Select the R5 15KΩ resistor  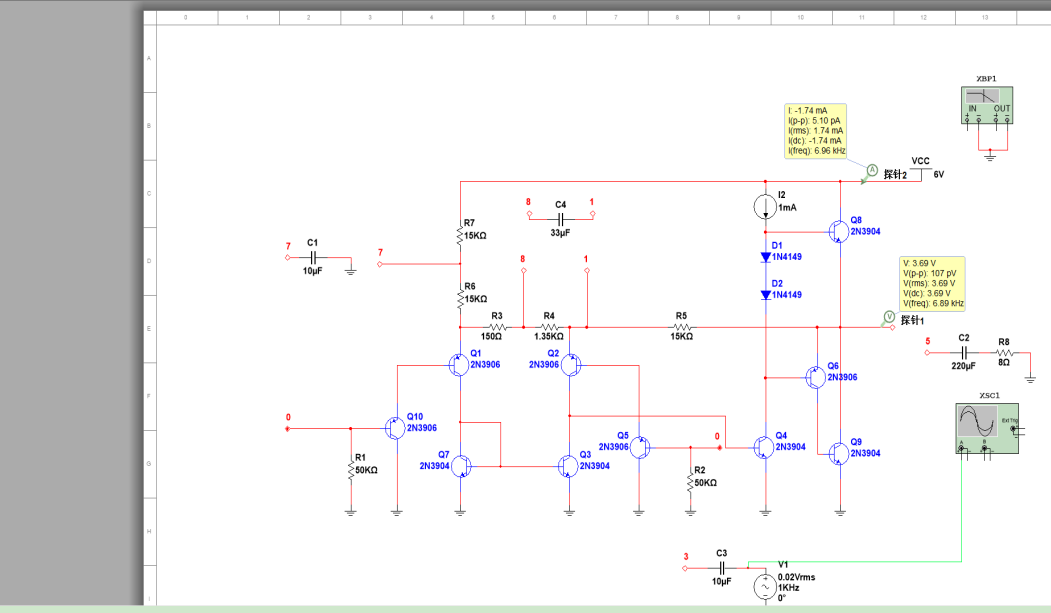click(x=682, y=327)
